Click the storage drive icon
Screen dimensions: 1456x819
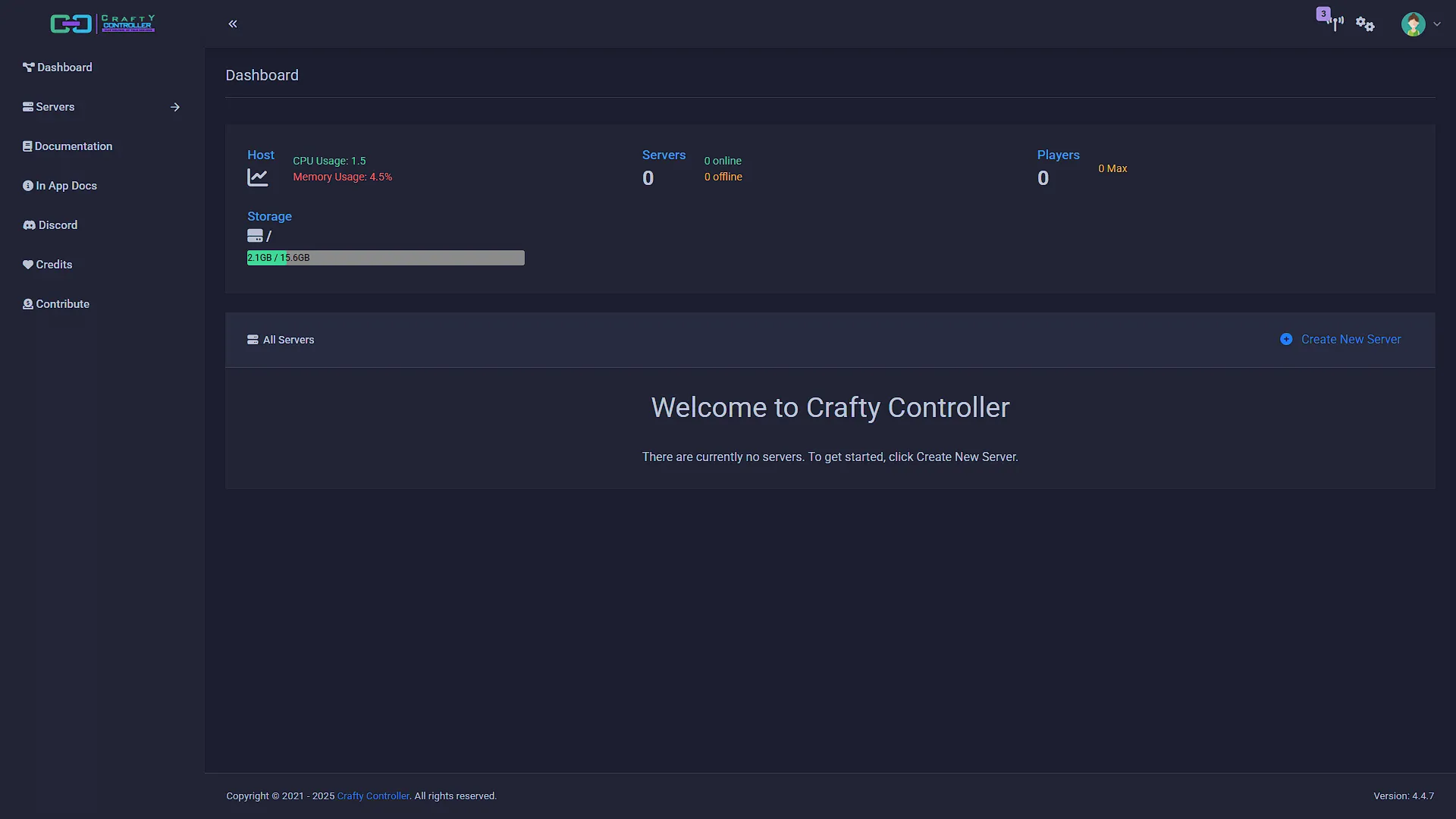click(255, 236)
